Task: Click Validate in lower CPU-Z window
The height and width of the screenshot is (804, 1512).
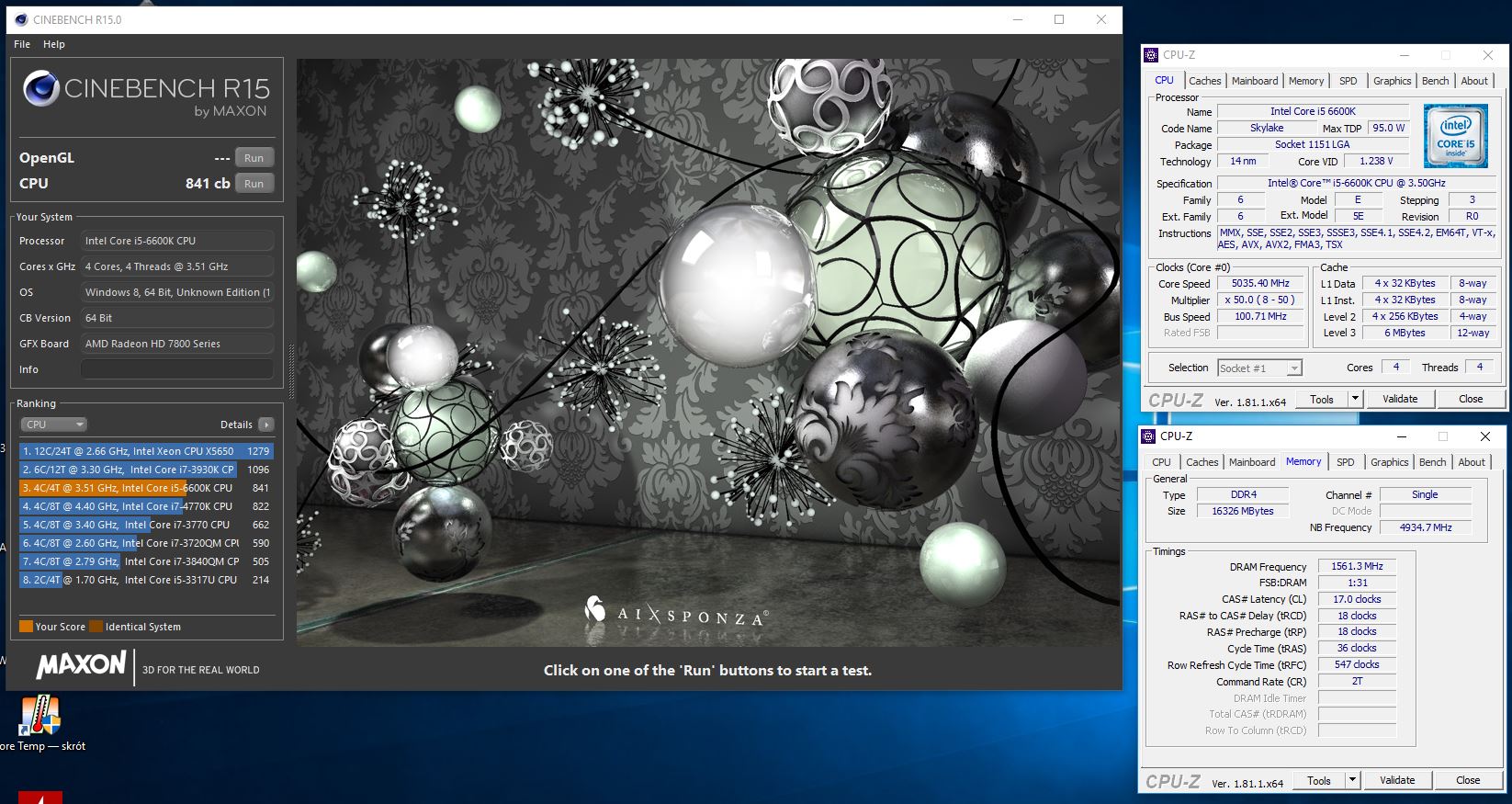Action: [1397, 781]
